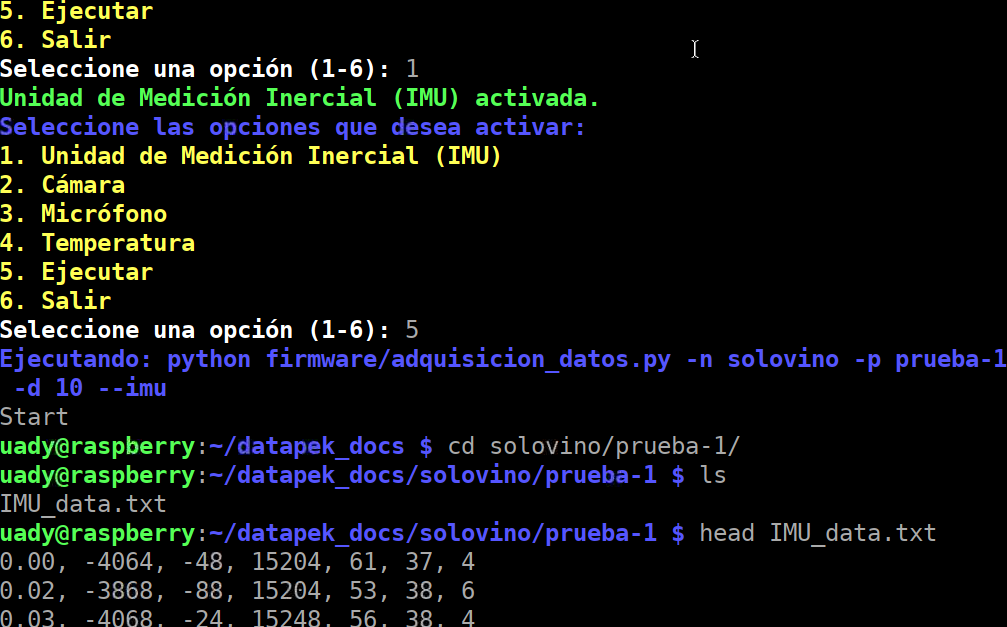The image size is (1007, 627).
Task: Click the 'cd solovino/prueba-1/' command
Action: pyautogui.click(x=594, y=446)
